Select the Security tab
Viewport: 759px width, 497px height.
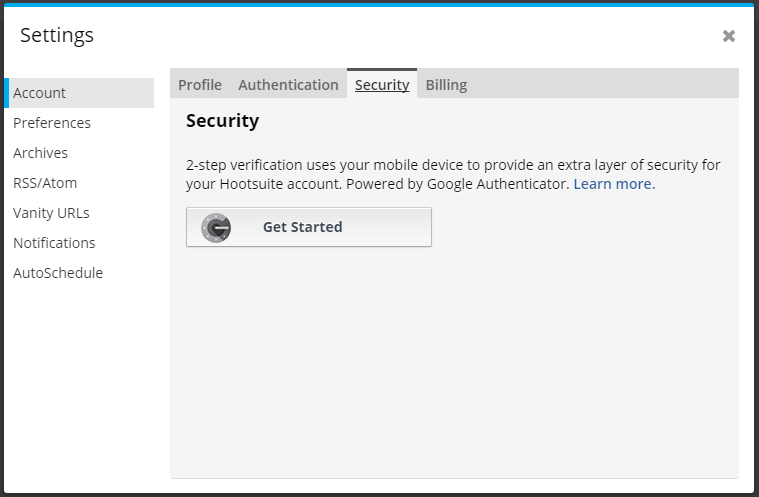[x=382, y=85]
